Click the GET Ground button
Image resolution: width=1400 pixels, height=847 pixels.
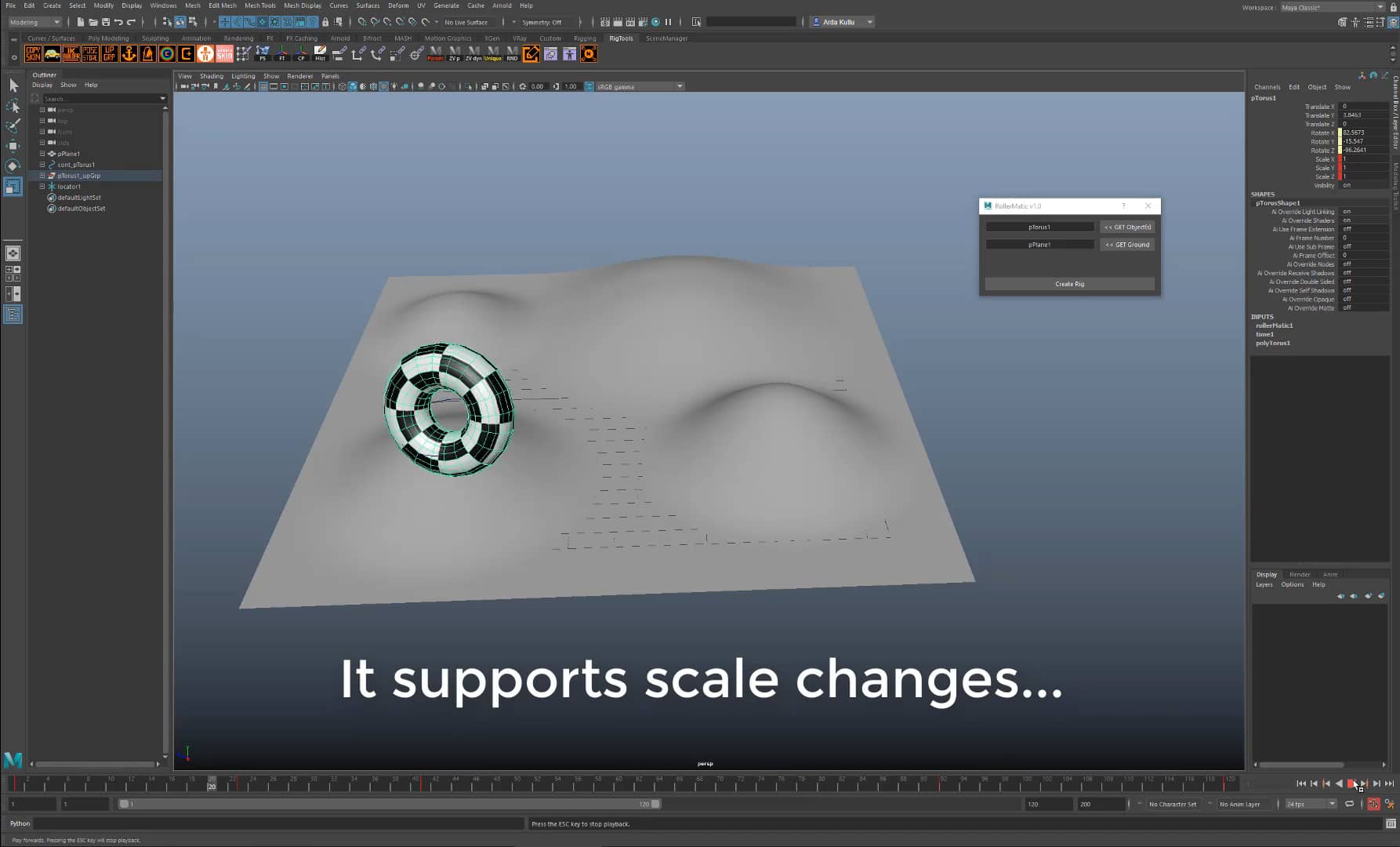click(x=1126, y=244)
